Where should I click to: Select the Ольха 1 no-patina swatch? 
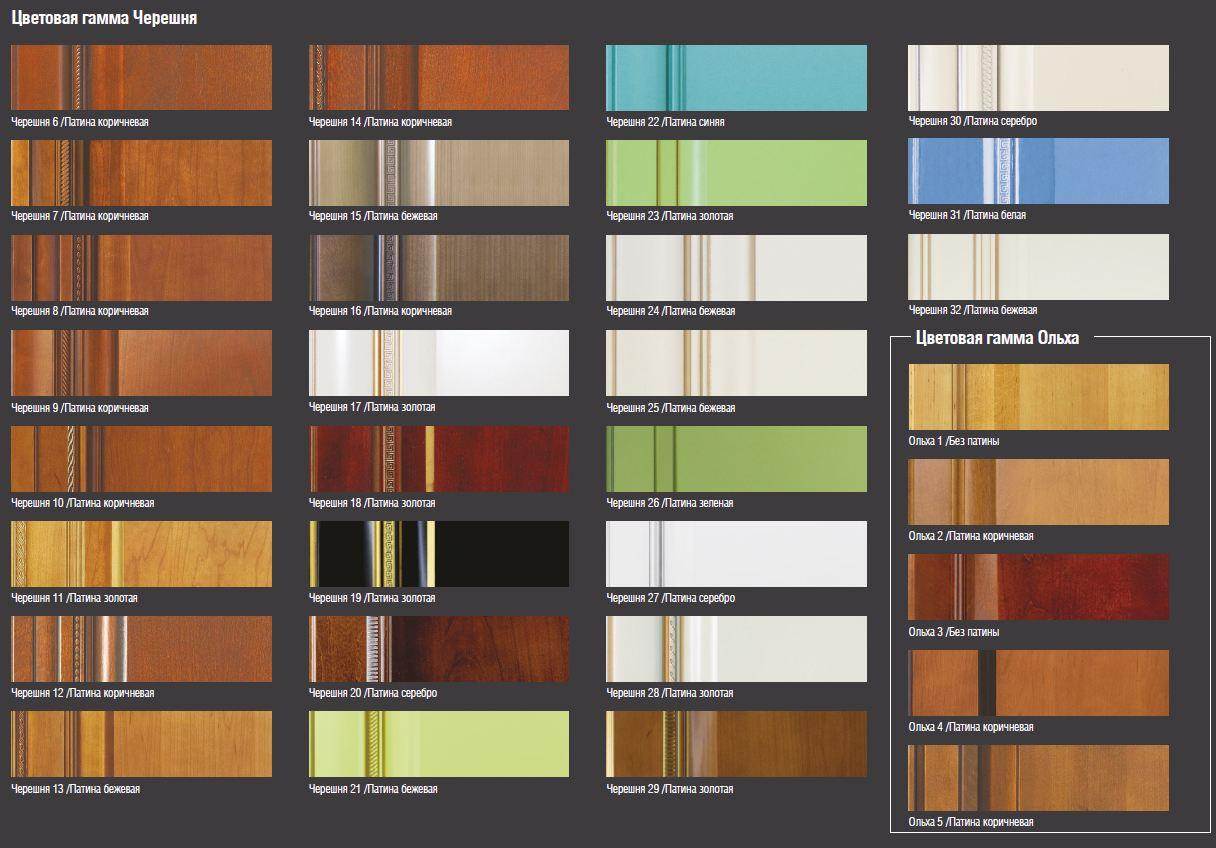click(1038, 397)
